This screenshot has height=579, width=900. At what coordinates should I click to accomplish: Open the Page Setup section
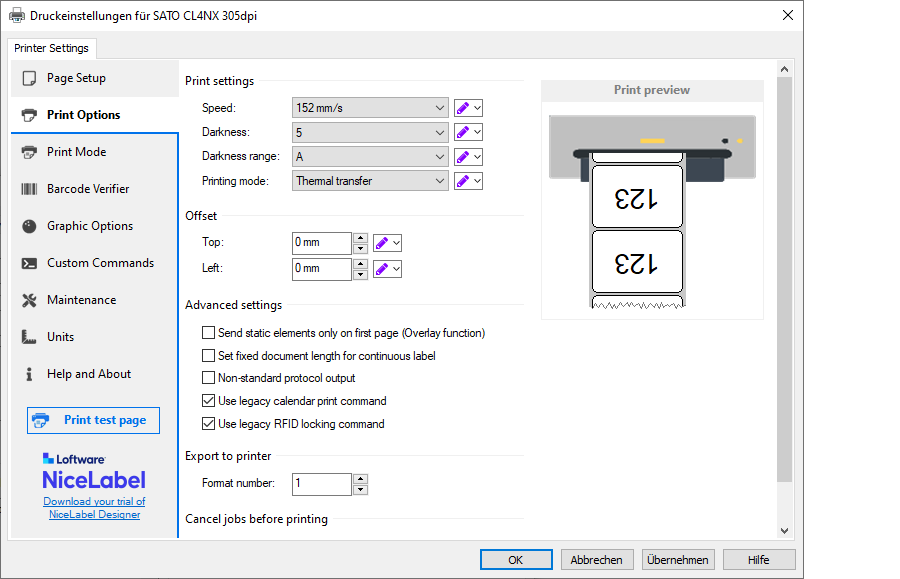95,78
